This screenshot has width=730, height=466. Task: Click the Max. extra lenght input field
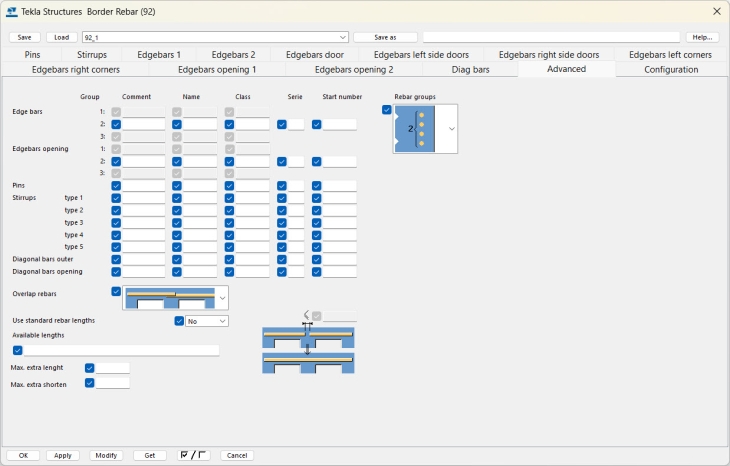(x=113, y=368)
